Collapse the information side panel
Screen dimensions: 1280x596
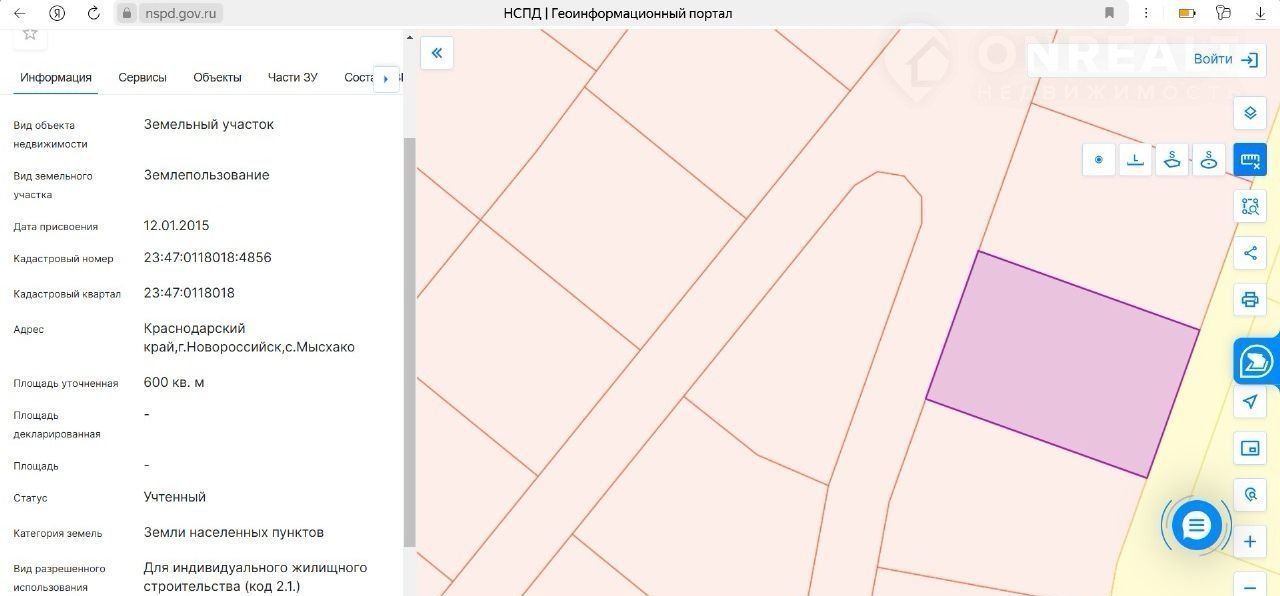(437, 53)
